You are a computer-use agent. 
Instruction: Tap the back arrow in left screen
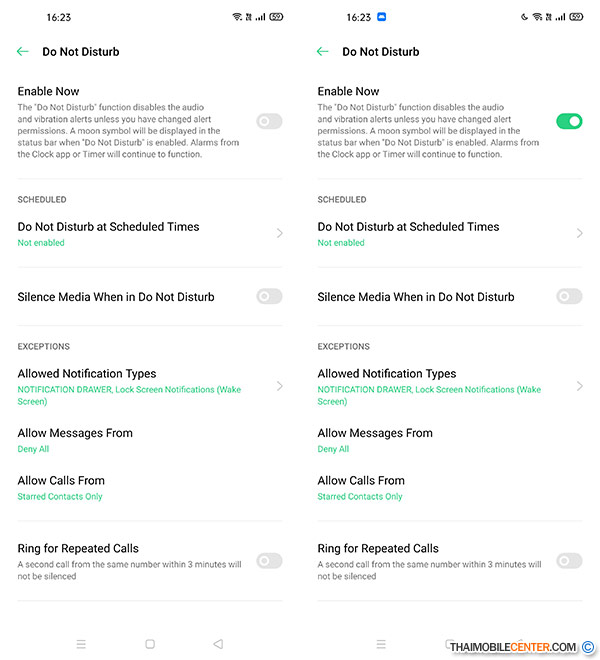click(23, 51)
